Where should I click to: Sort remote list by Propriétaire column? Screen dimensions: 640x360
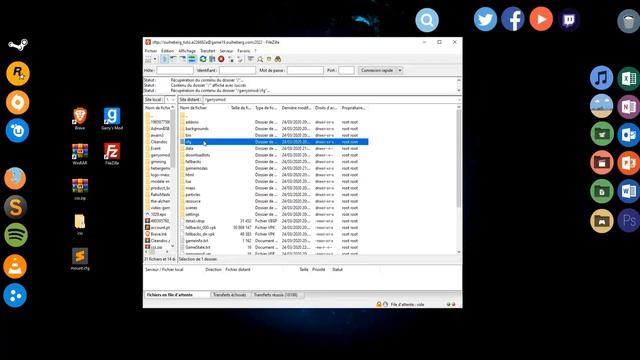click(353, 108)
